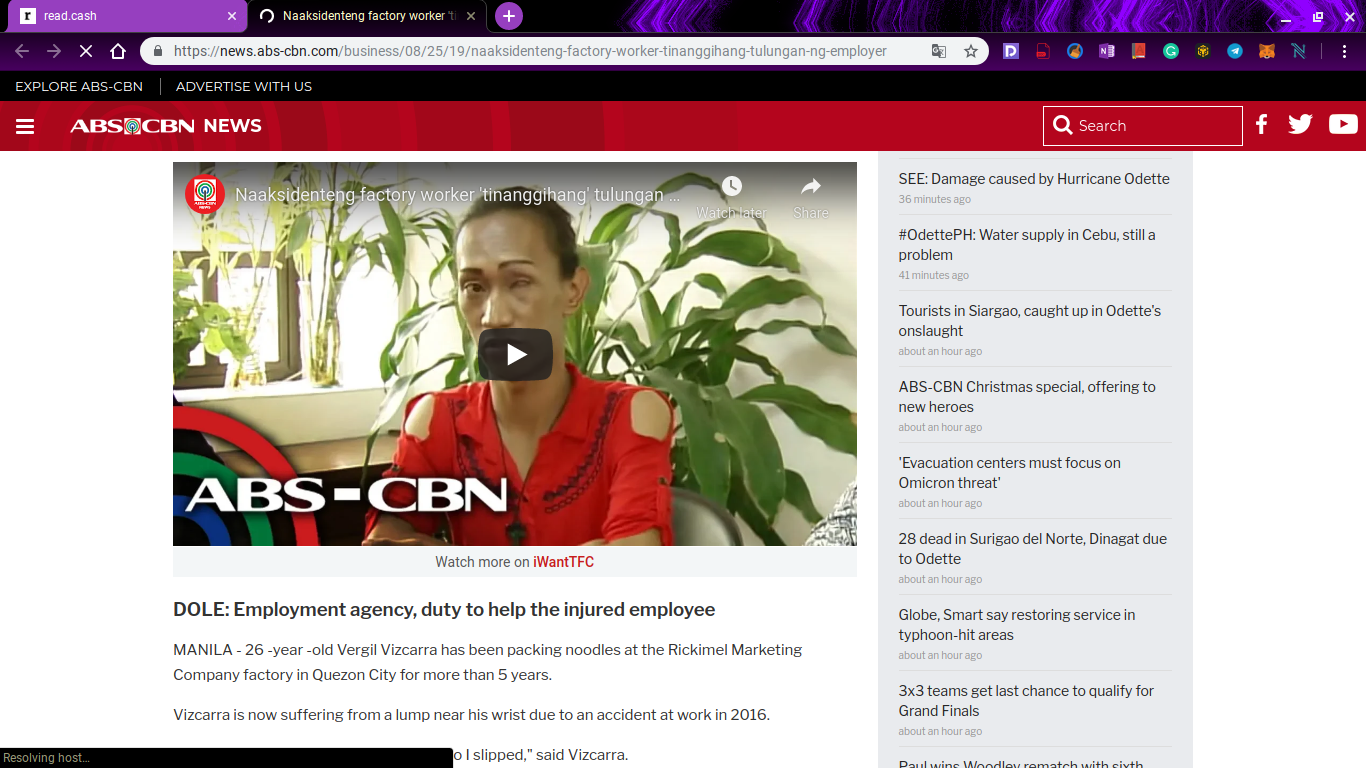Click EXPLORE ABS-CBN menu item
This screenshot has width=1366, height=768.
tap(79, 86)
